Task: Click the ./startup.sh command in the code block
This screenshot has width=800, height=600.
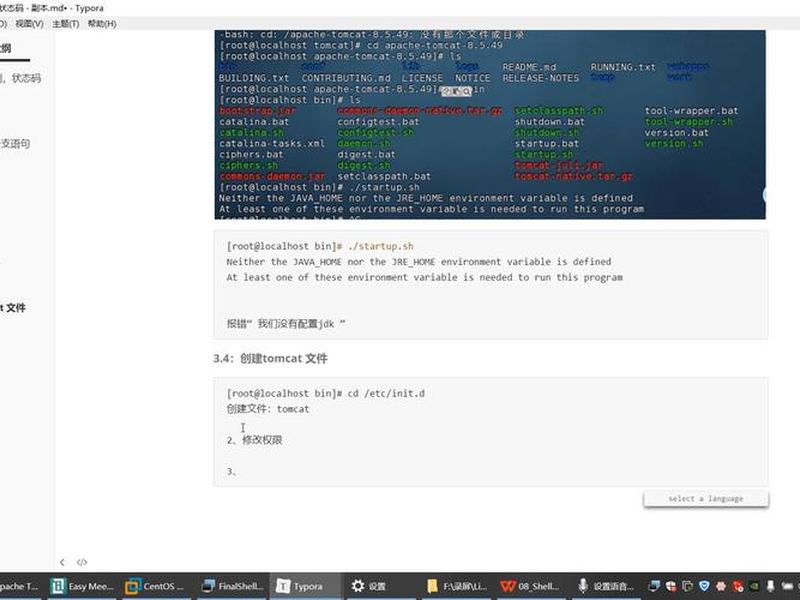Action: pos(381,246)
